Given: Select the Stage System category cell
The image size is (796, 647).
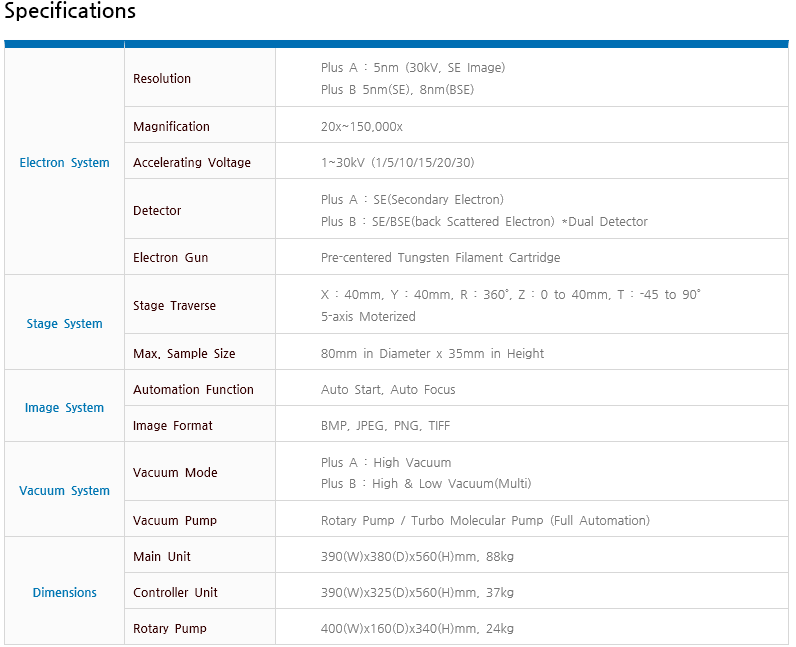Looking at the screenshot, I should [x=64, y=322].
